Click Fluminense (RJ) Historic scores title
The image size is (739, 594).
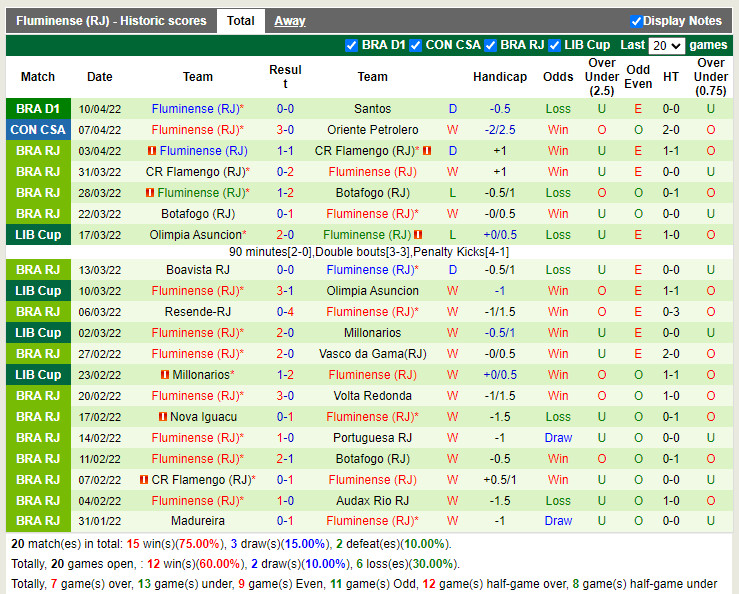tap(111, 21)
